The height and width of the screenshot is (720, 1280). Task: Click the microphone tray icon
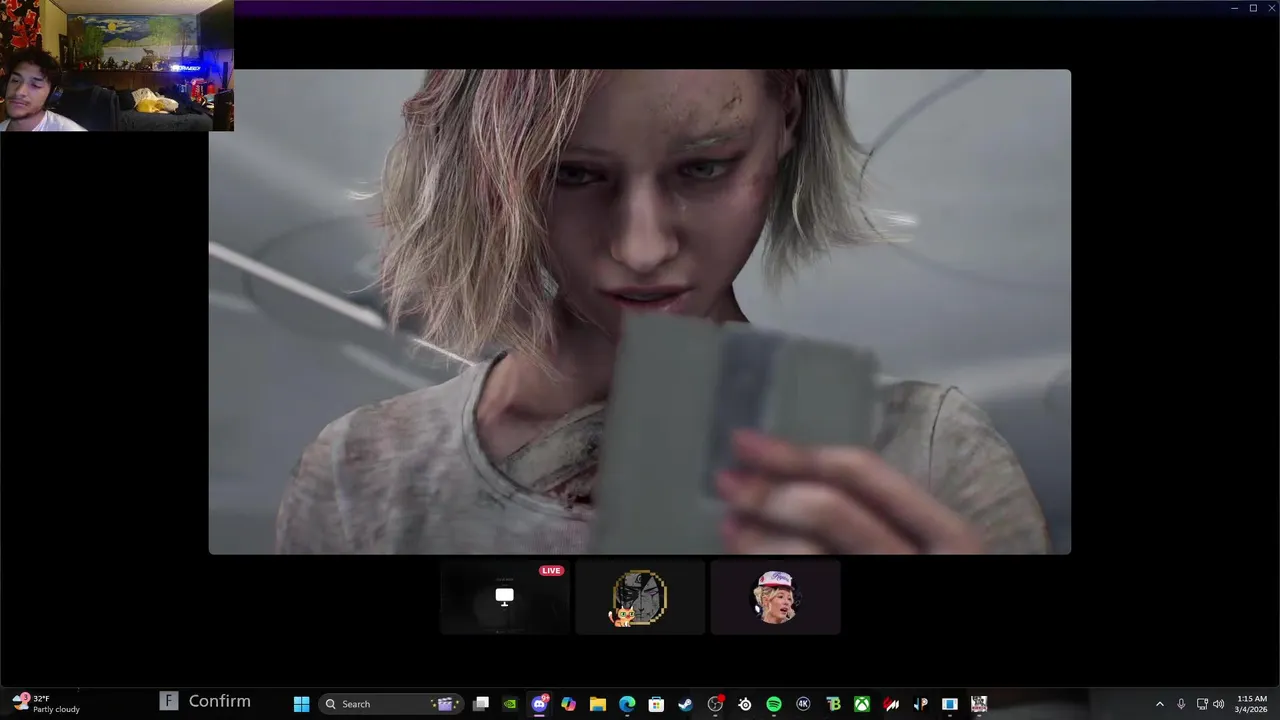(x=1181, y=704)
